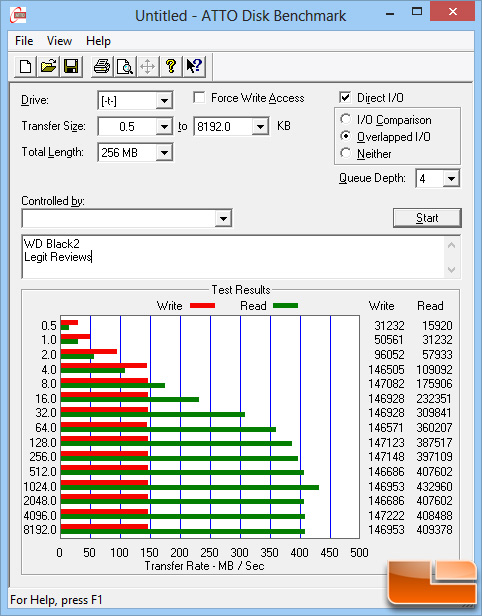The image size is (482, 616).
Task: Open the Total Length 256 MB dropdown
Action: [164, 152]
